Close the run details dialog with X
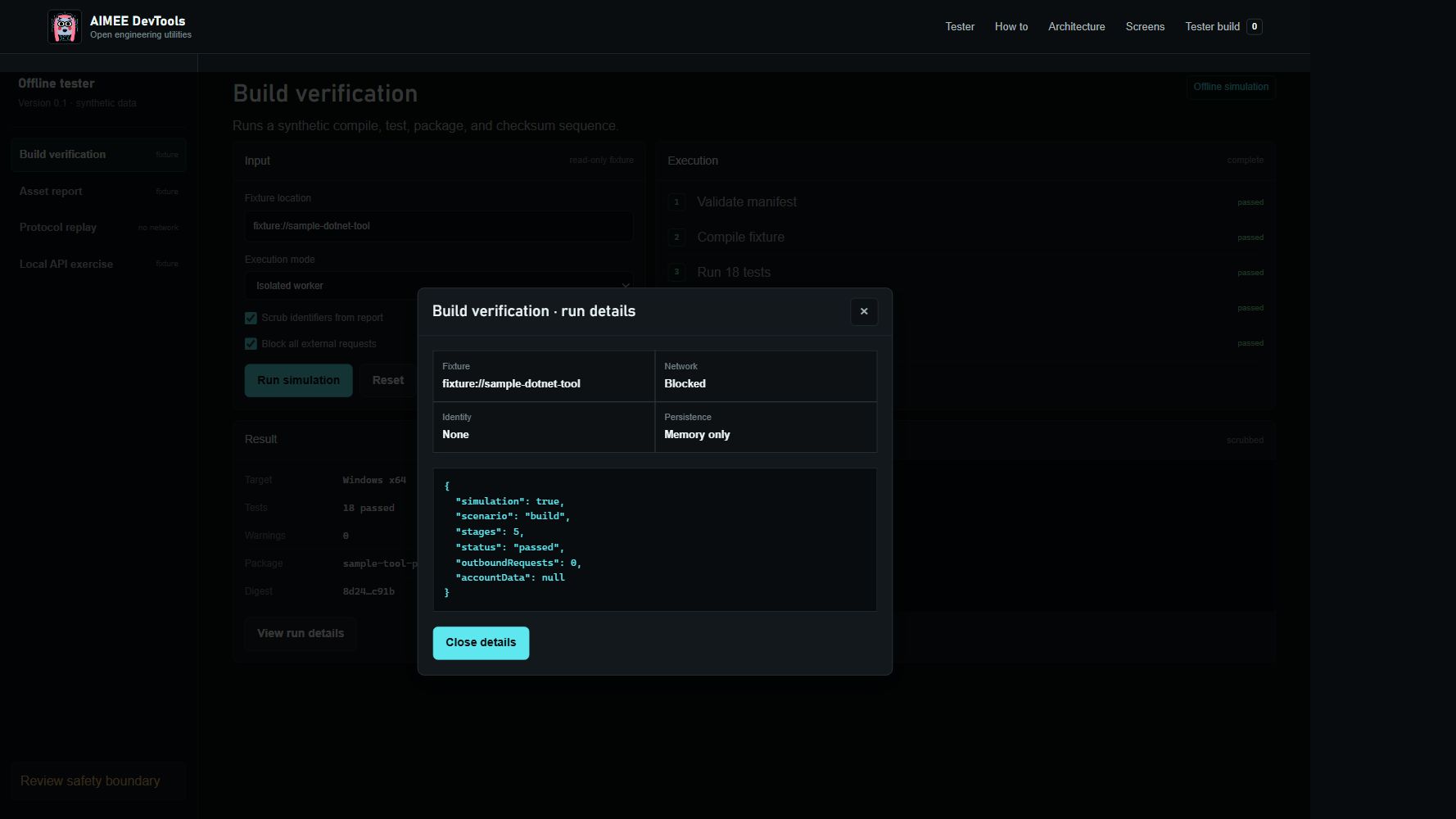The height and width of the screenshot is (819, 1456). click(864, 311)
